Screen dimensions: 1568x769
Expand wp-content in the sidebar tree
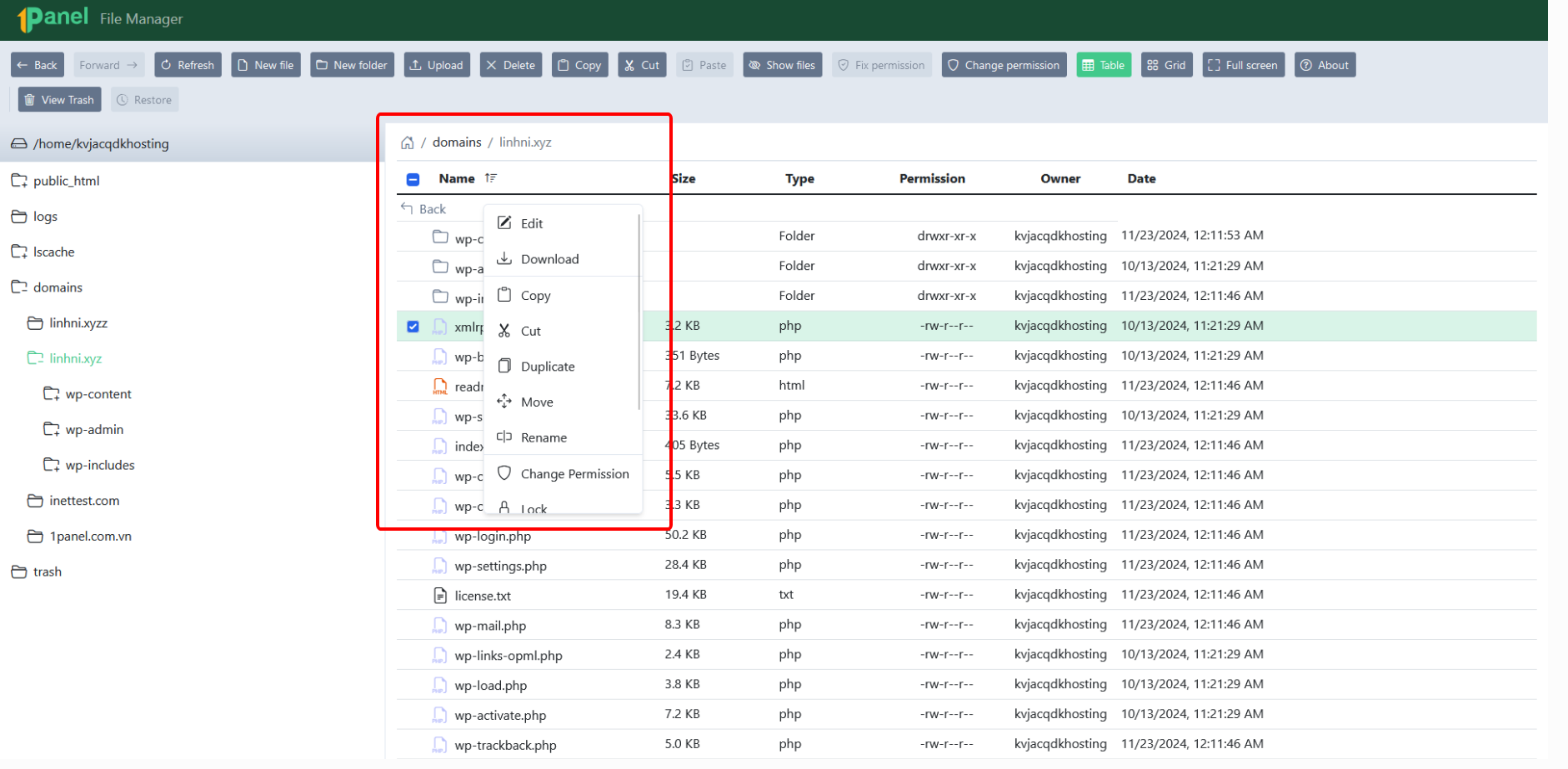coord(52,394)
